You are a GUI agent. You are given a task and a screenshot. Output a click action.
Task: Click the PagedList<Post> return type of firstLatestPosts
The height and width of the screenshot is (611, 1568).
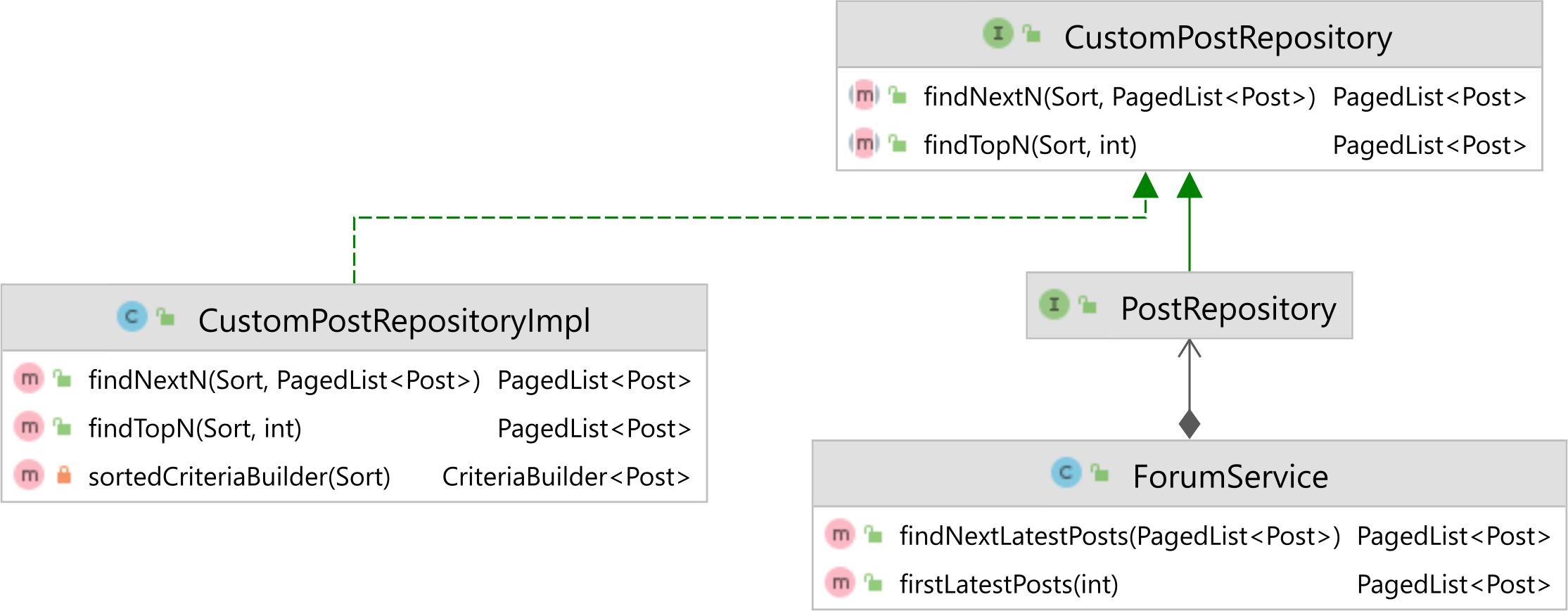[x=1453, y=585]
